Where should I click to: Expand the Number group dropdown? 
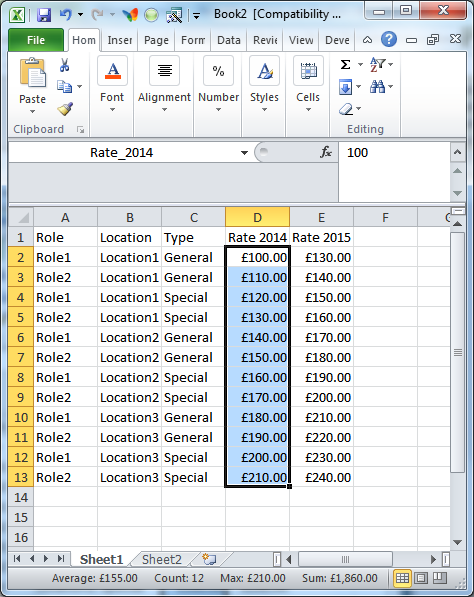coord(218,110)
